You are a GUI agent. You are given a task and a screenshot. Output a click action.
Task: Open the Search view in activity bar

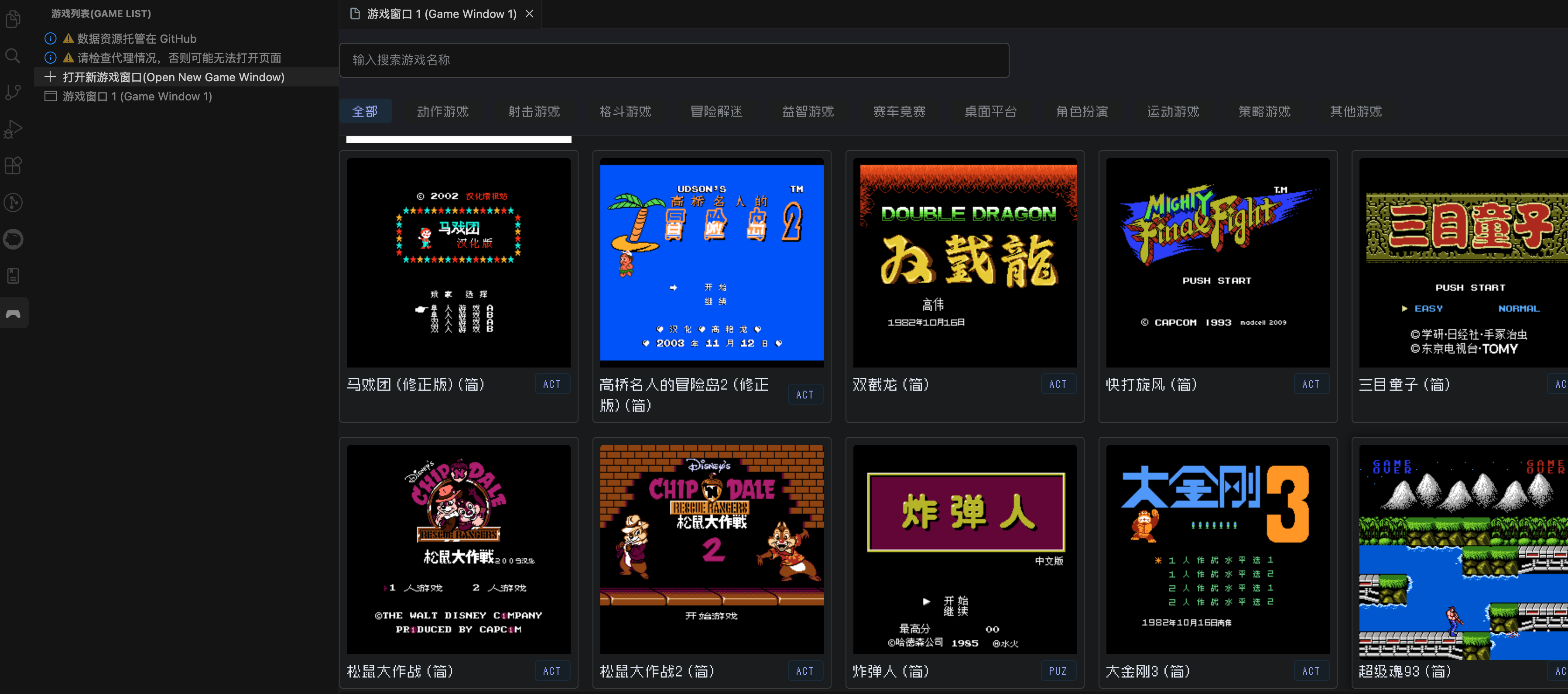pos(14,56)
